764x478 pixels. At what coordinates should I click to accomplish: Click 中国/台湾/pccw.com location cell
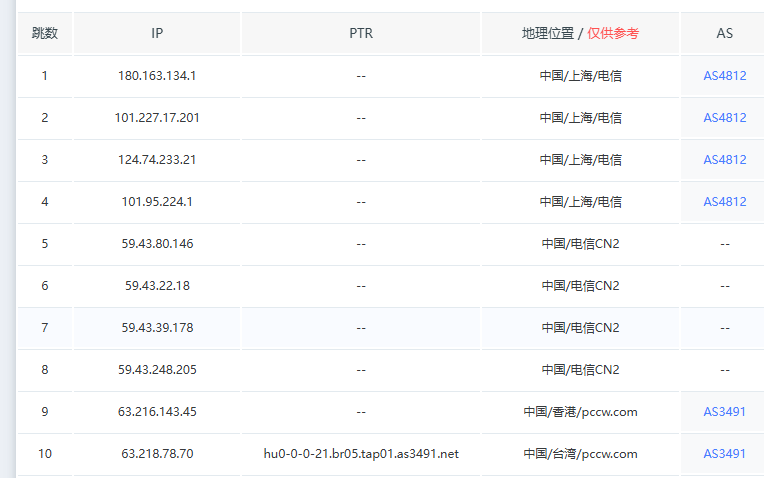point(580,453)
